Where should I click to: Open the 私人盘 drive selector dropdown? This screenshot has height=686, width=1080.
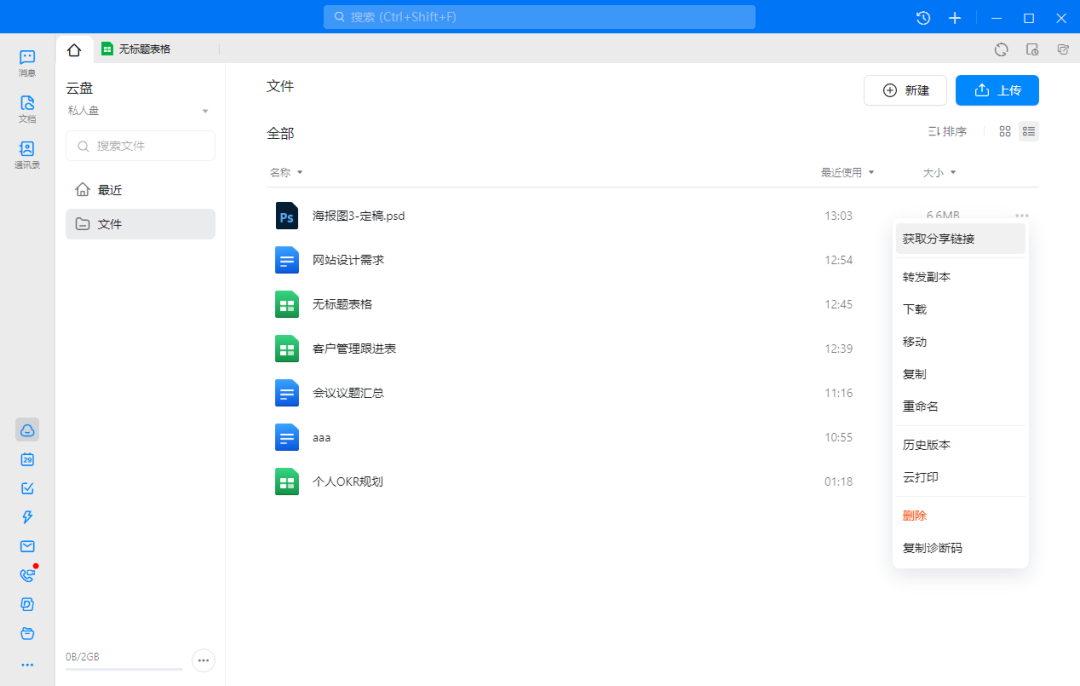(x=138, y=111)
